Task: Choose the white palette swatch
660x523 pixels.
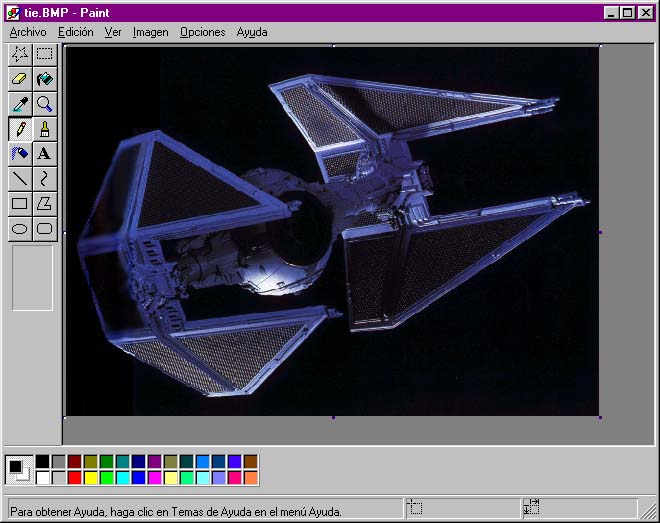Action: (x=42, y=478)
